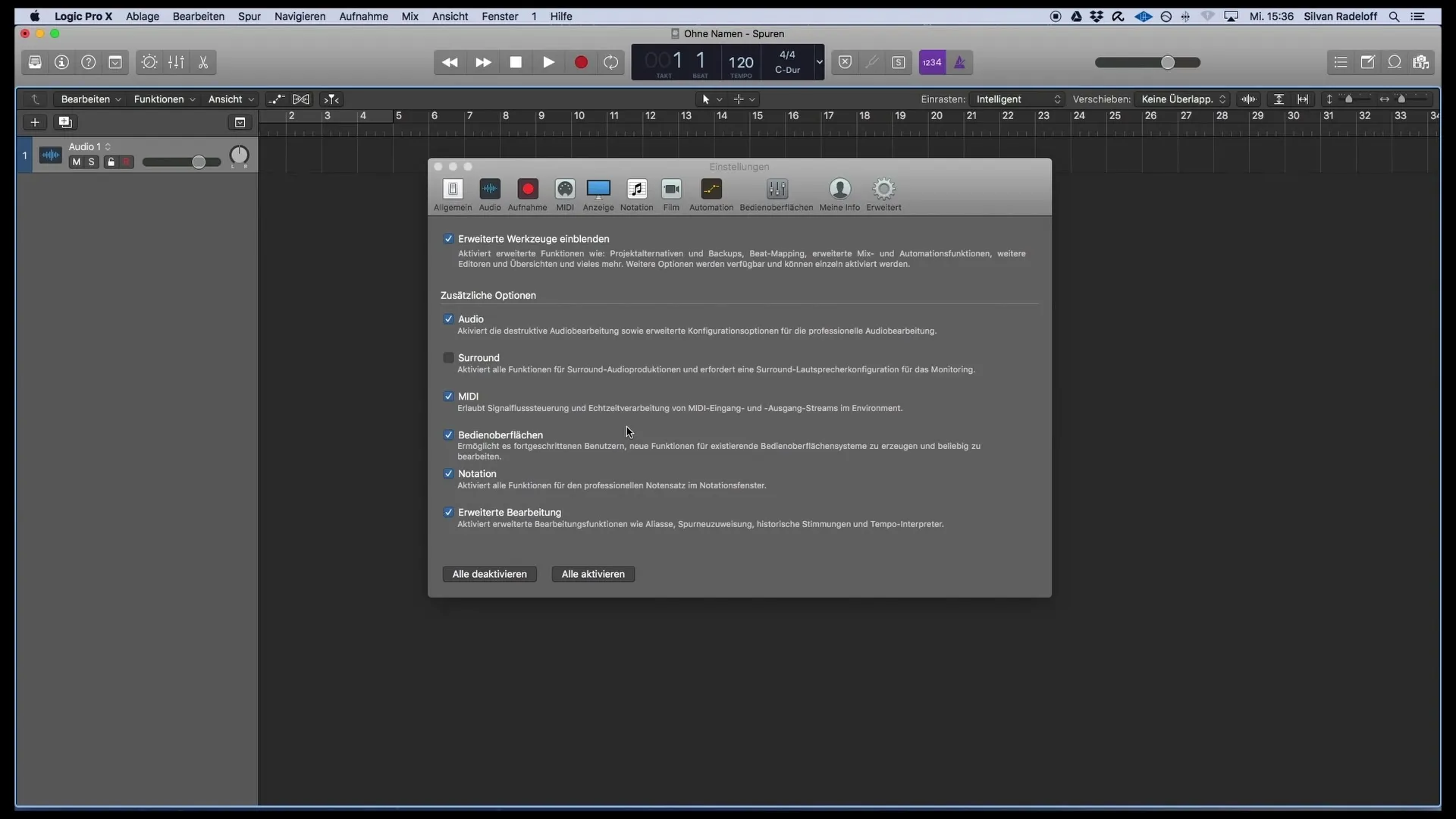Viewport: 1456px width, 819px height.
Task: Open the Toolbar toggle icon
Action: point(115,62)
